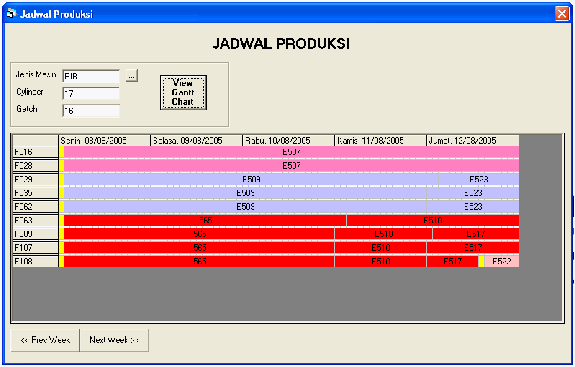Click the pink E507 bar in F028 row

pos(292,166)
